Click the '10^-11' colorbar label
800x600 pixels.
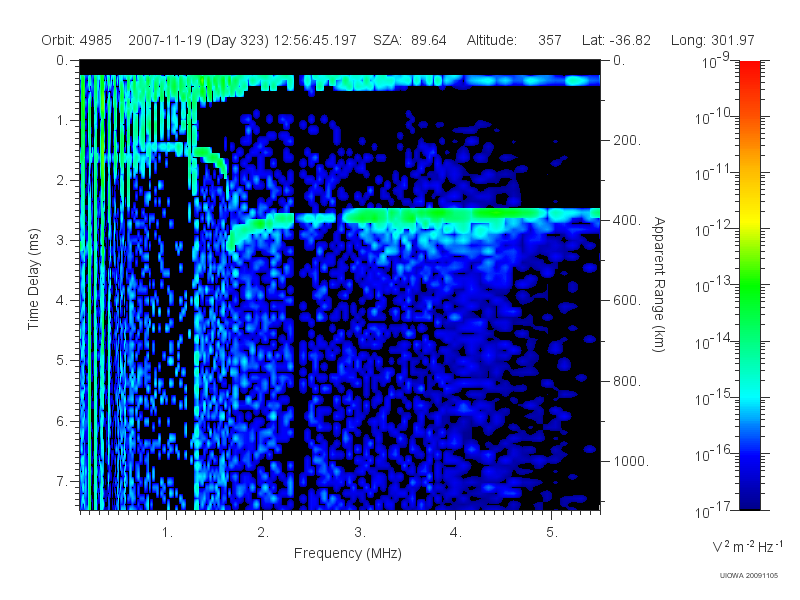[714, 173]
